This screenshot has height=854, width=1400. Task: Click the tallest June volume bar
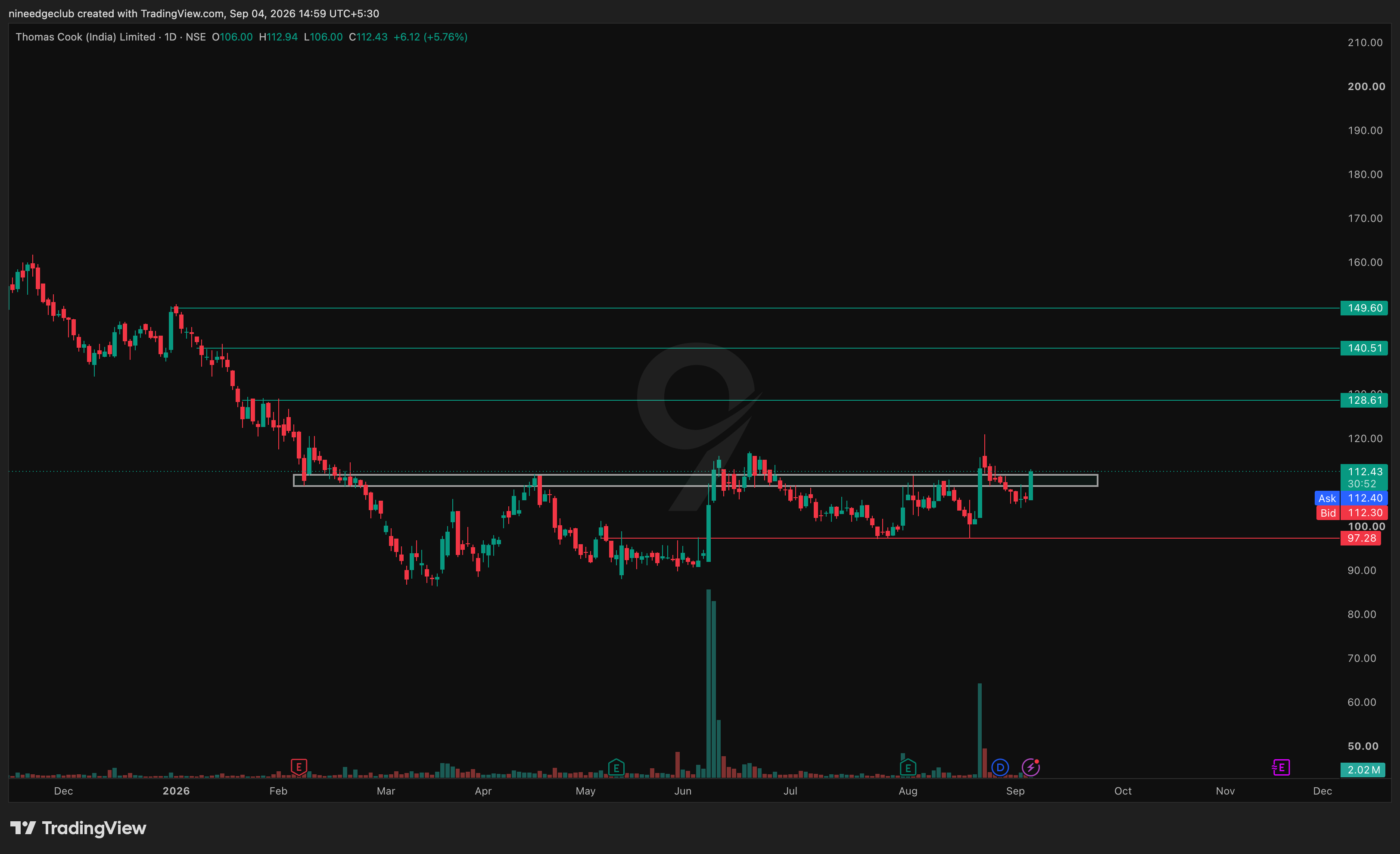click(x=709, y=683)
